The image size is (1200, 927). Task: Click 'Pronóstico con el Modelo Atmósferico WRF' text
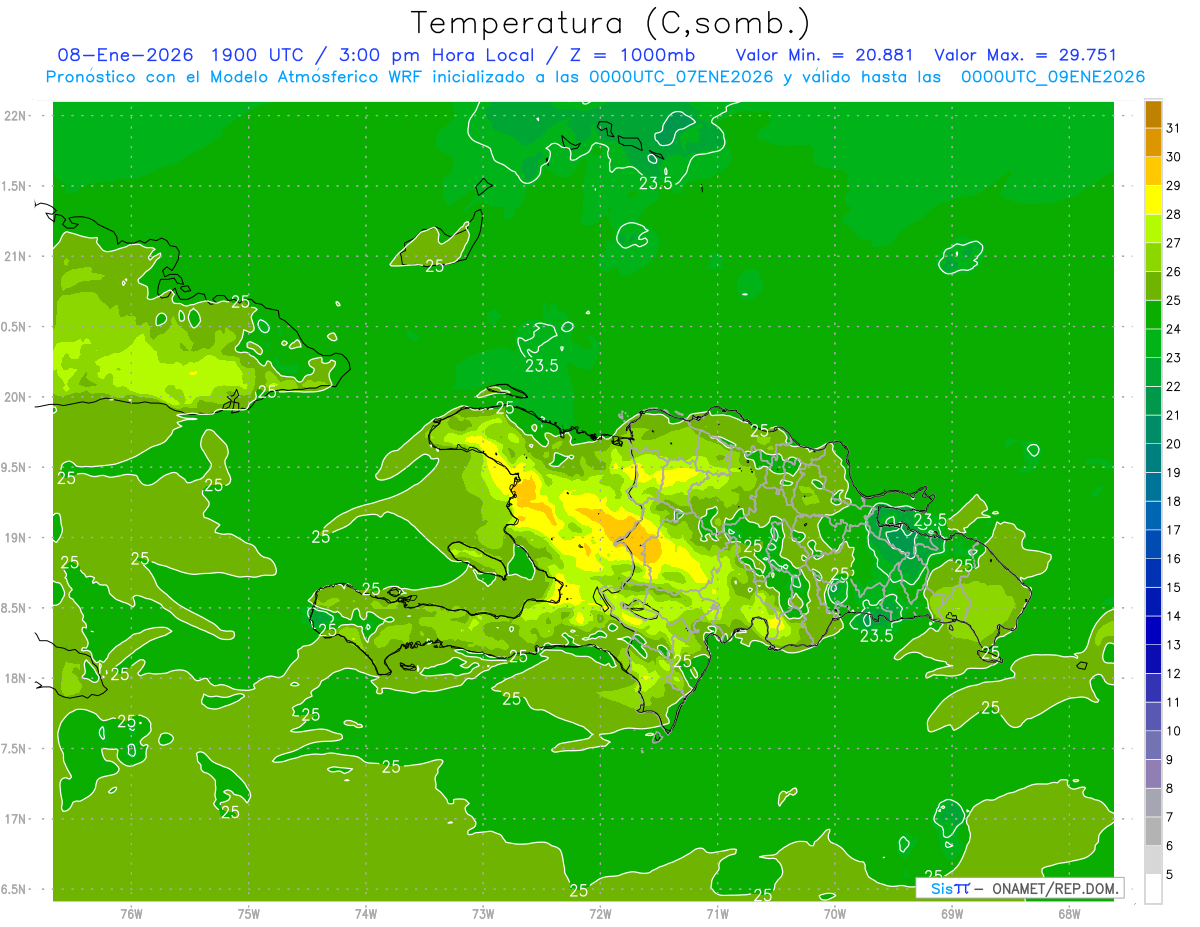[x=234, y=77]
